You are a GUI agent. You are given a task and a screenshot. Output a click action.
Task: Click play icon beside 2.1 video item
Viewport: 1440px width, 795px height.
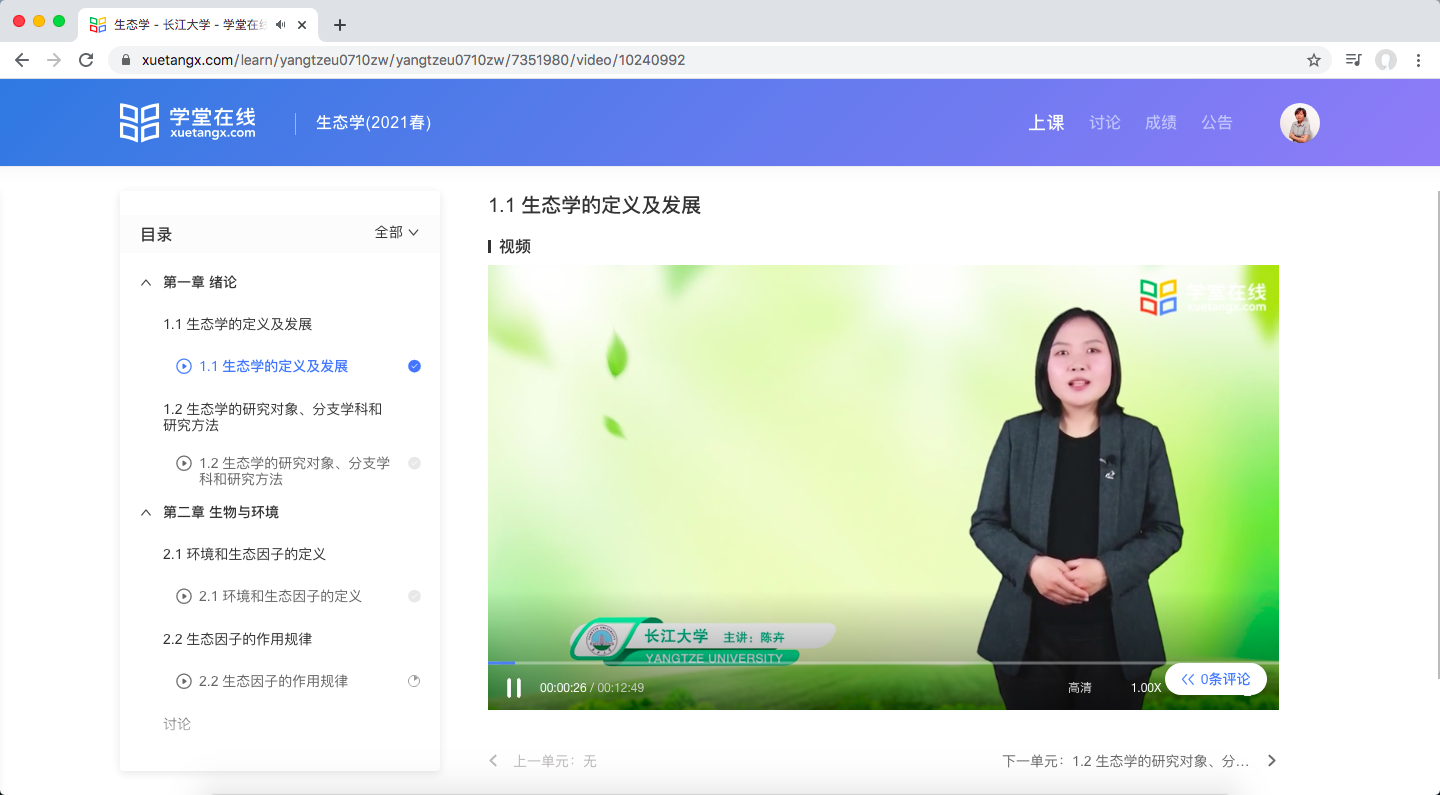coord(184,596)
